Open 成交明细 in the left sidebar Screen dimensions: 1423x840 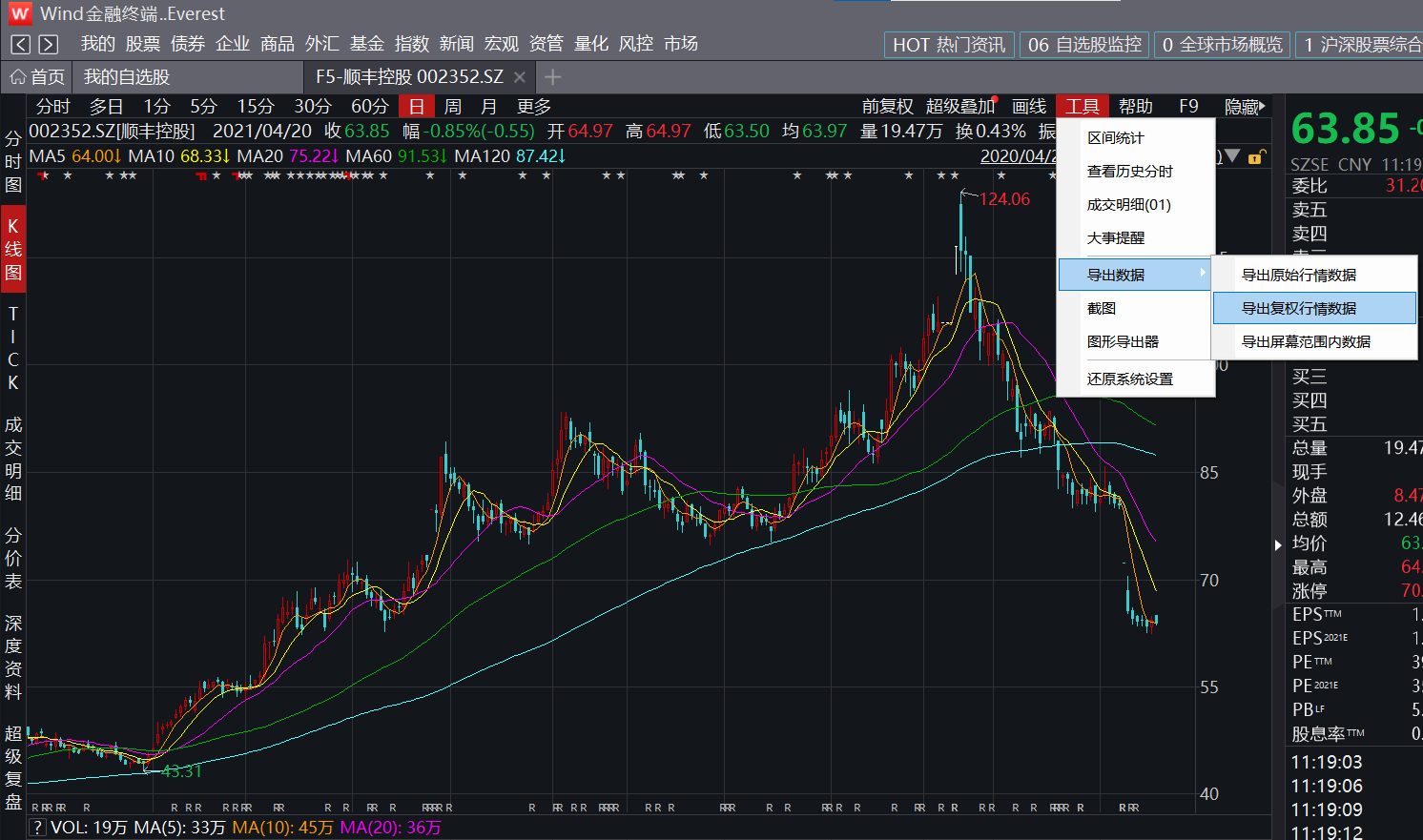coord(13,459)
